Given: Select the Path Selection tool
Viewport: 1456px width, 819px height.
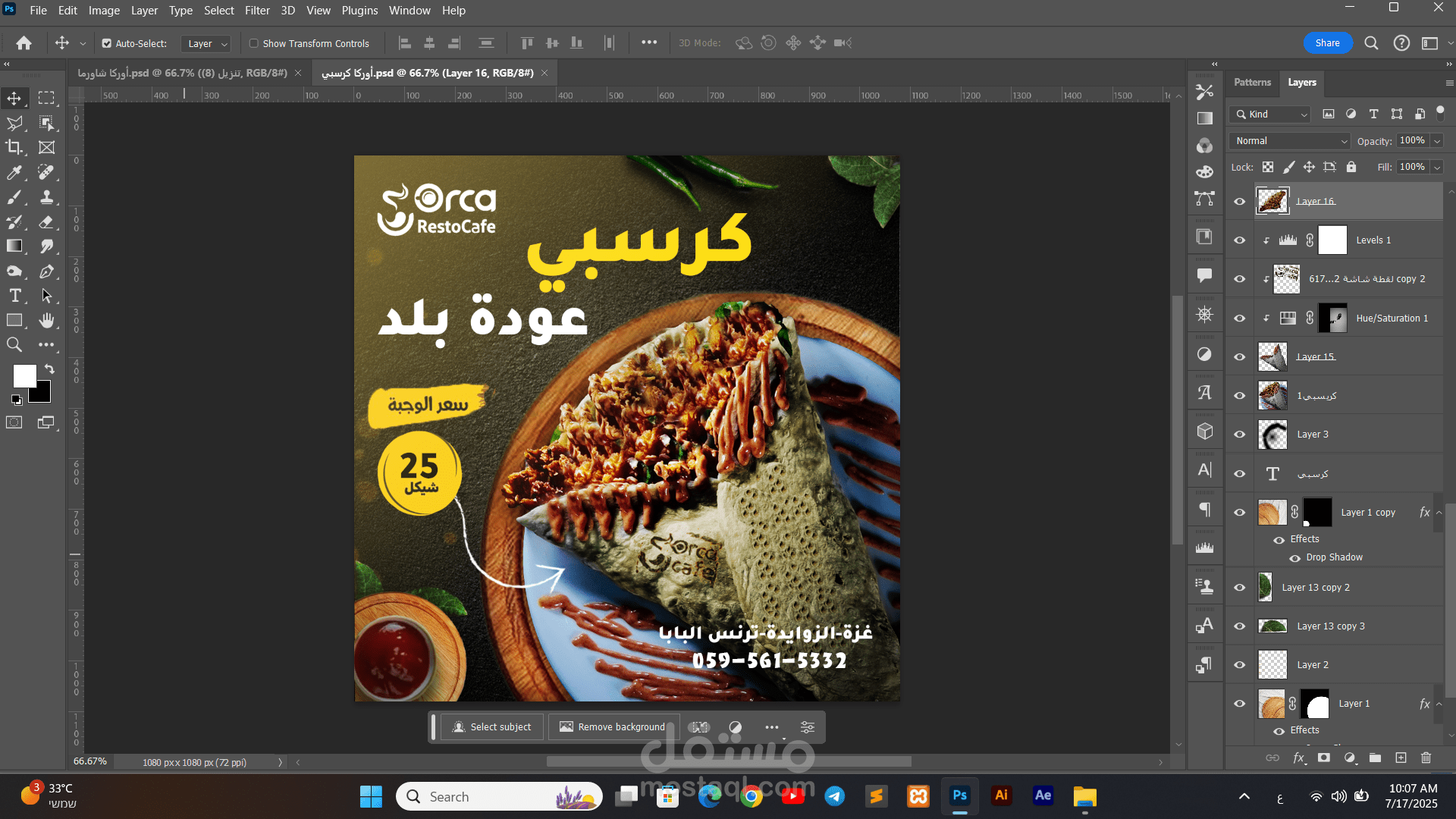Looking at the screenshot, I should 47,296.
